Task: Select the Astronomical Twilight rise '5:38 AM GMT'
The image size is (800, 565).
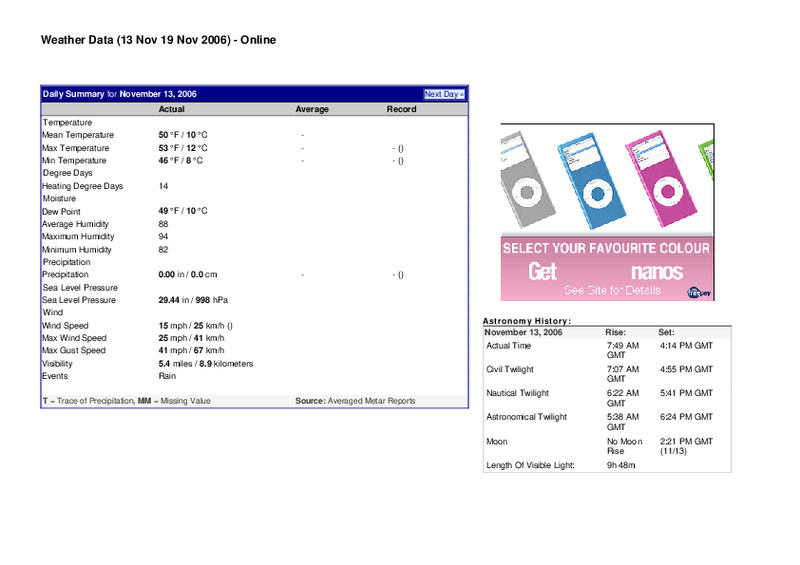Action: 623,422
